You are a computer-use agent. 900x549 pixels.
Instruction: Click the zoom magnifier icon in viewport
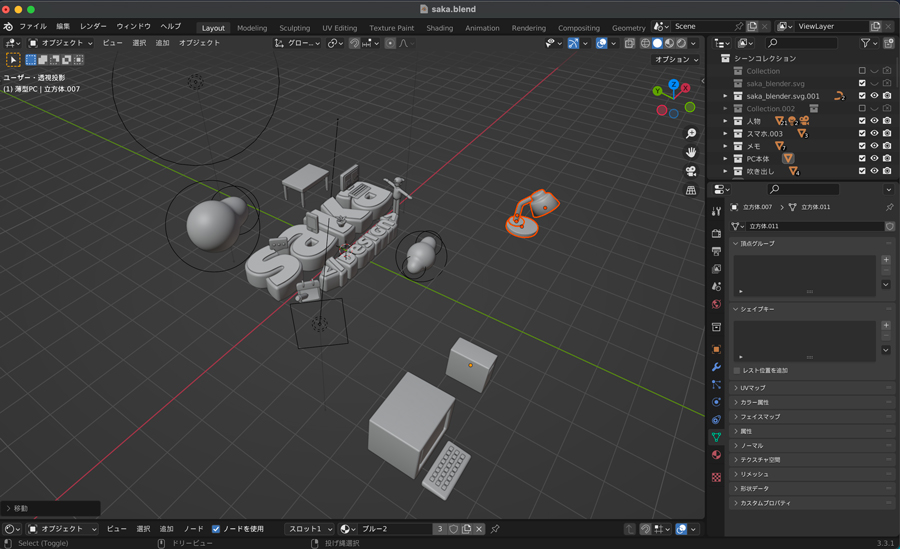[690, 134]
